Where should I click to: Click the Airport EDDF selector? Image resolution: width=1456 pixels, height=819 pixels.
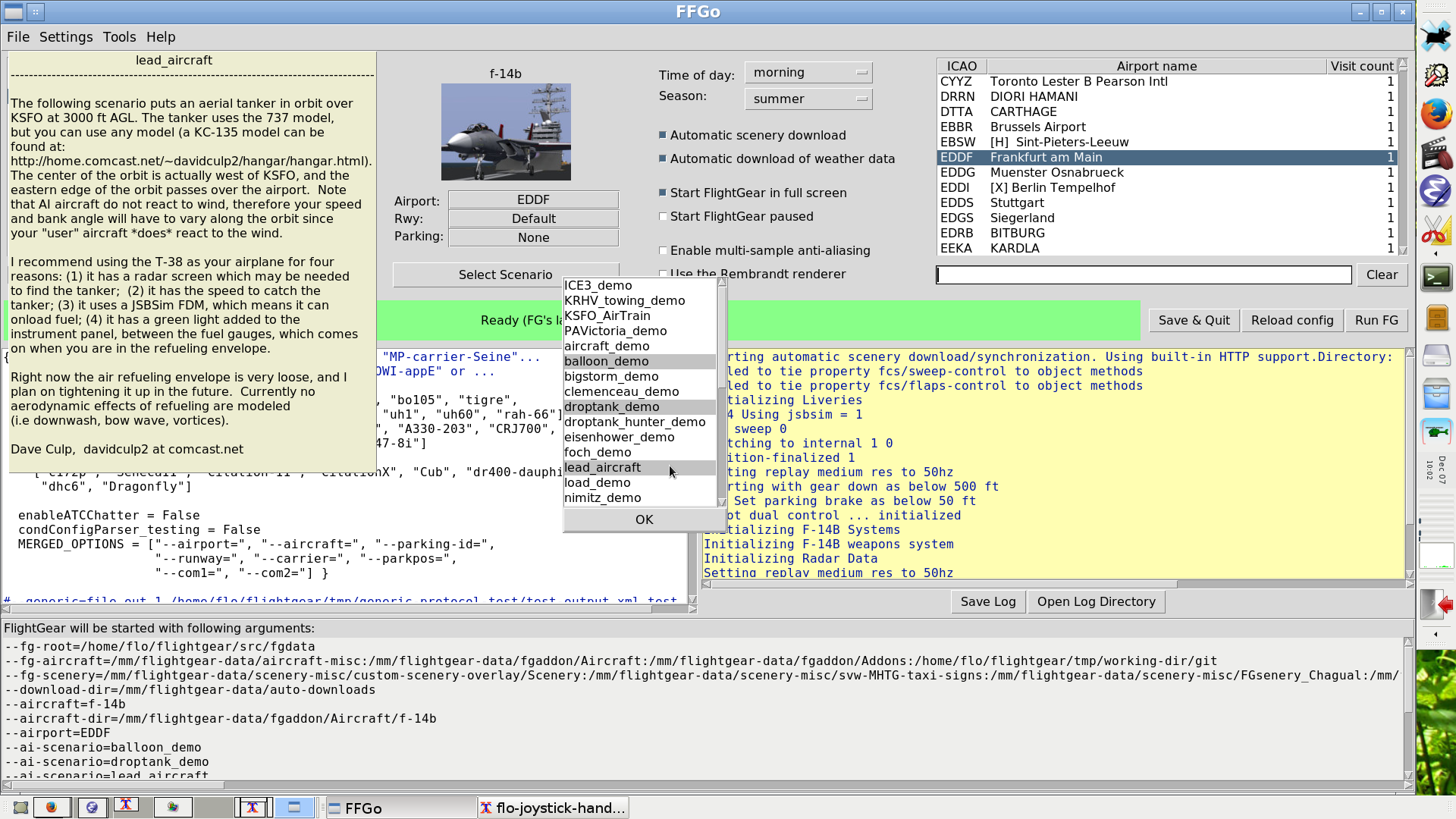(x=534, y=199)
